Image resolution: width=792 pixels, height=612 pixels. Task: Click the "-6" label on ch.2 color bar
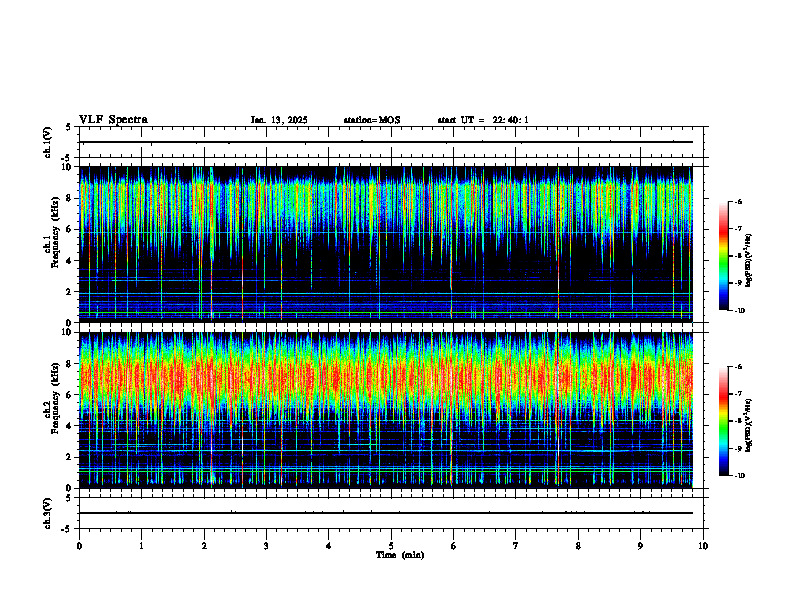738,367
